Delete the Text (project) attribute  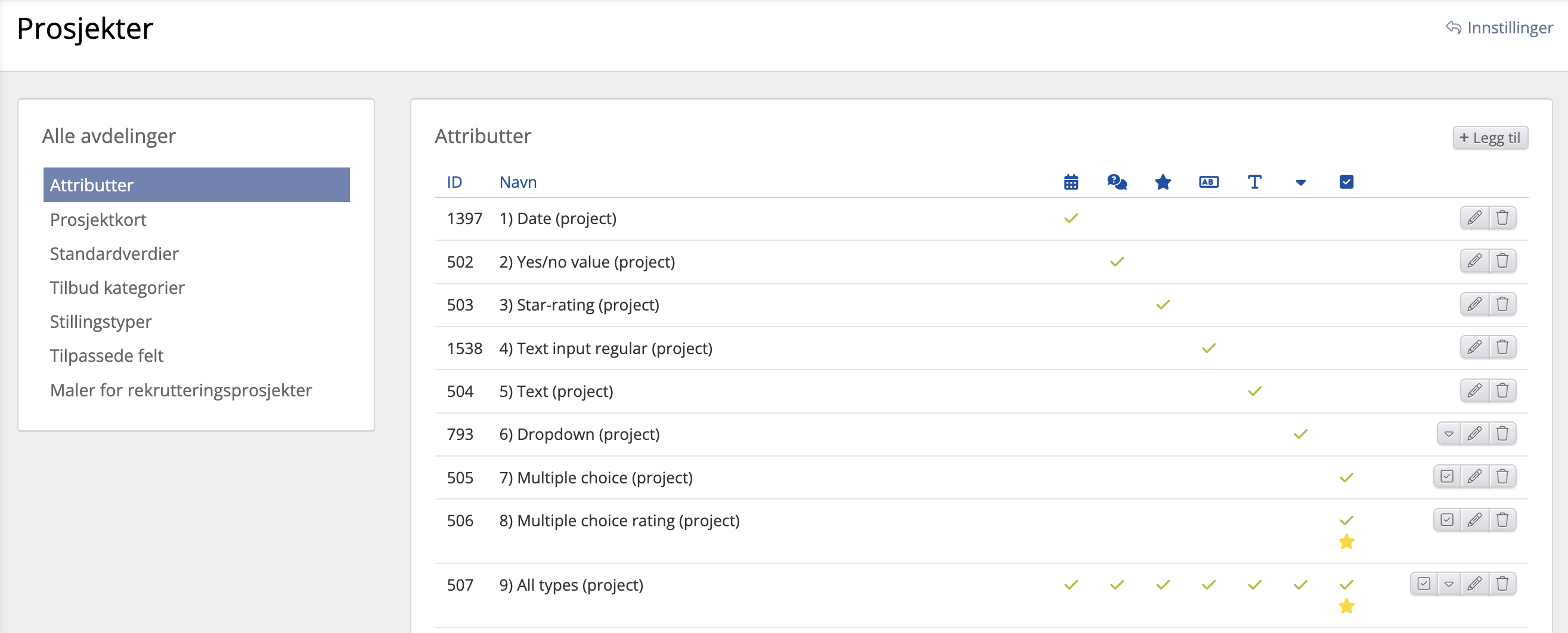[1502, 391]
